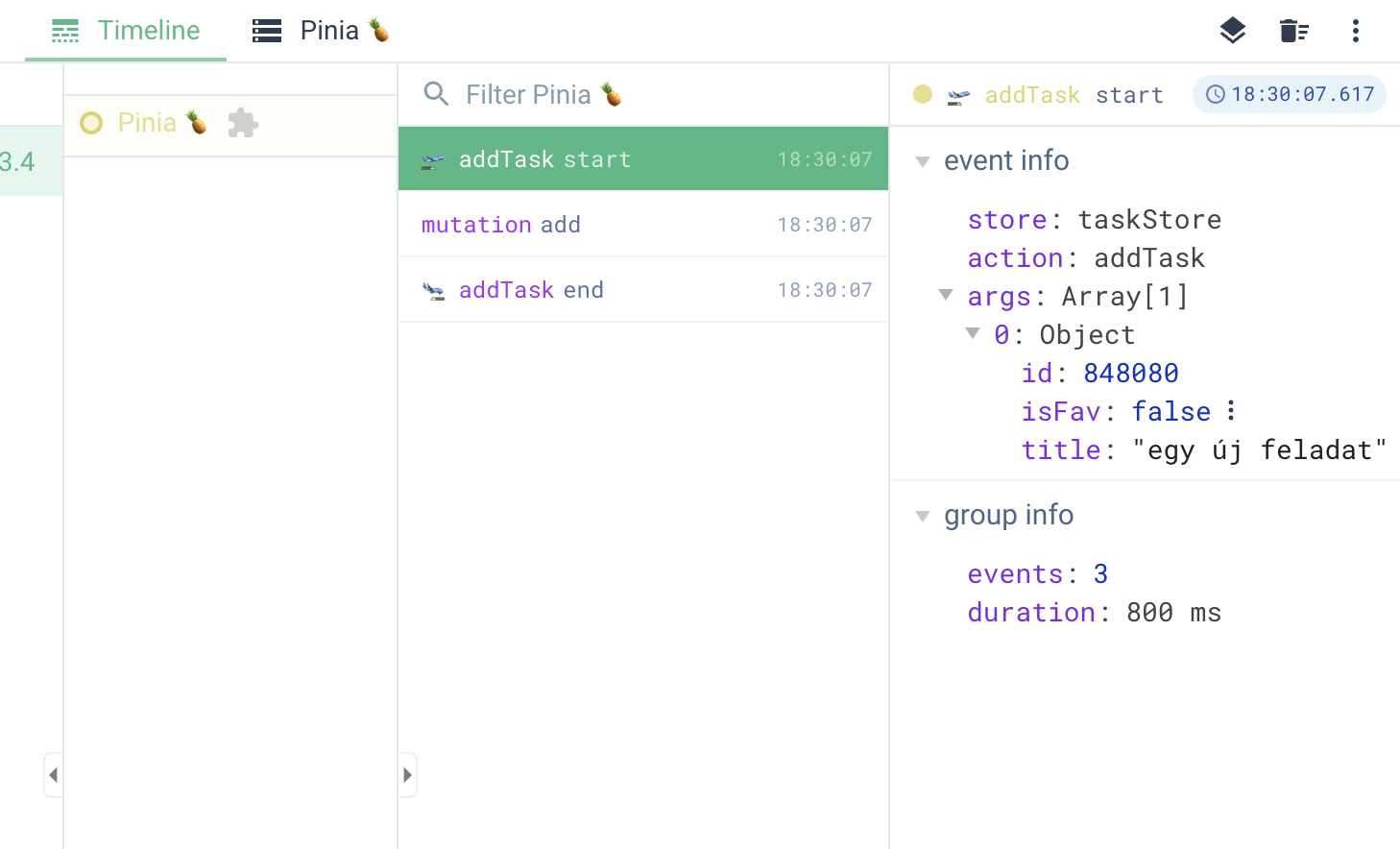Click the isFav false value
The image size is (1400, 849).
(1171, 412)
